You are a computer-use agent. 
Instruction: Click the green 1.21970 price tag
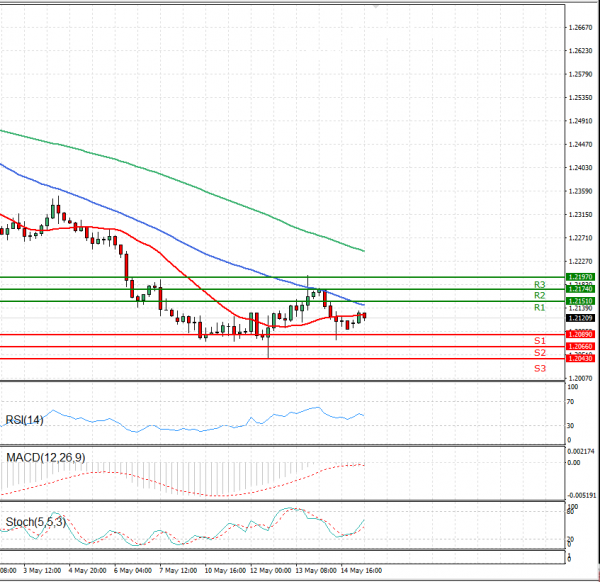coord(580,277)
